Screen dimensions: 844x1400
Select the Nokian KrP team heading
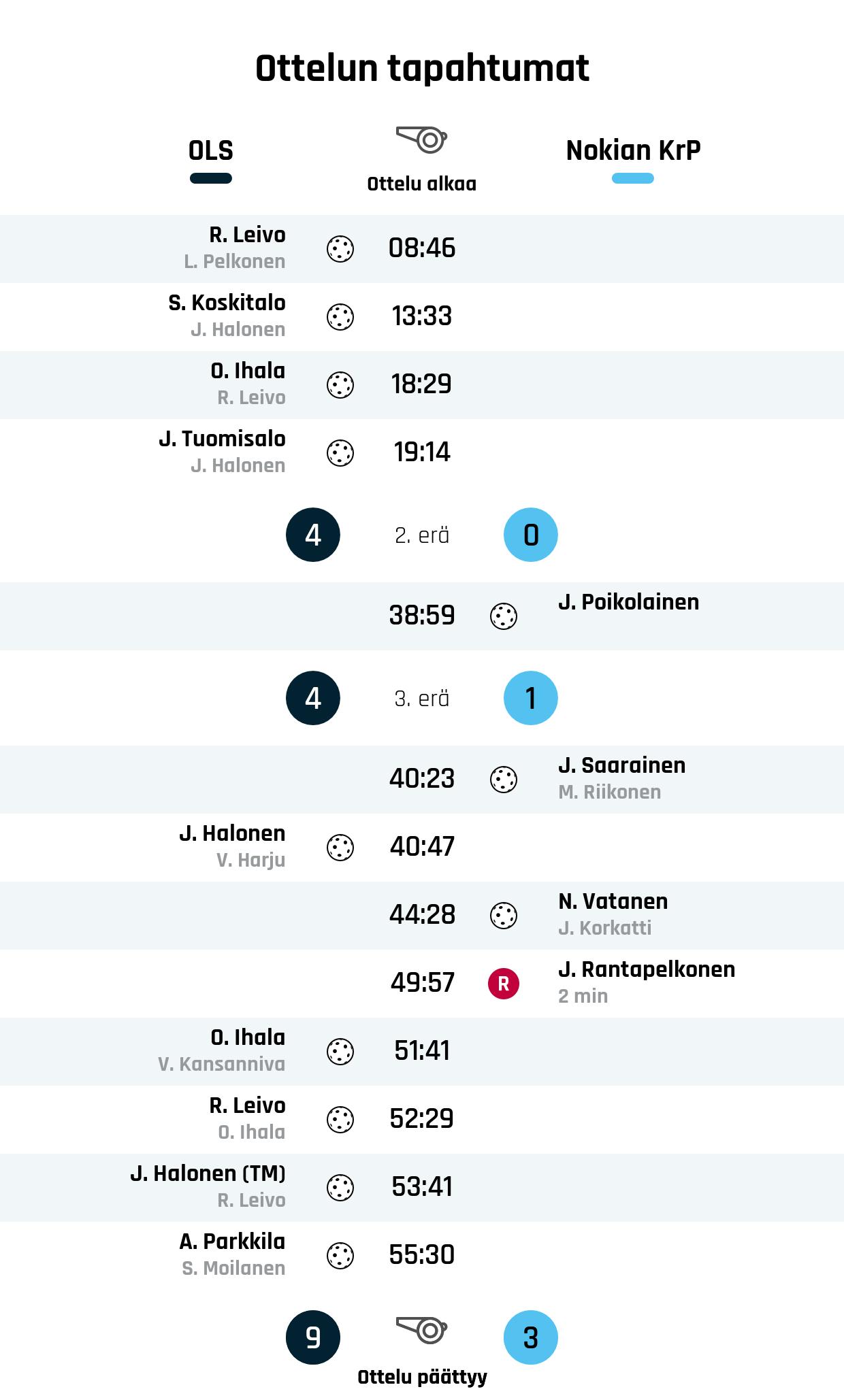[633, 150]
